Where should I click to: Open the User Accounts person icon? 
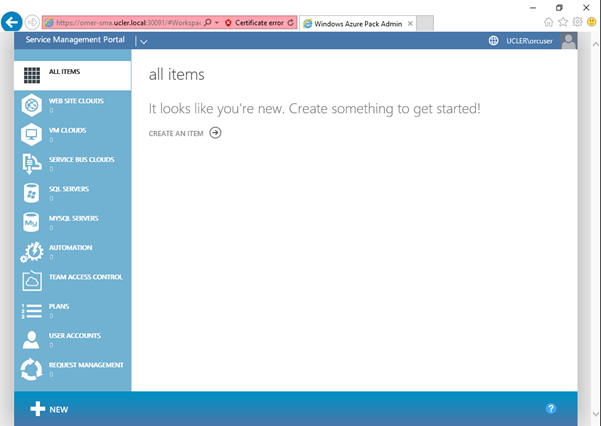pyautogui.click(x=31, y=340)
